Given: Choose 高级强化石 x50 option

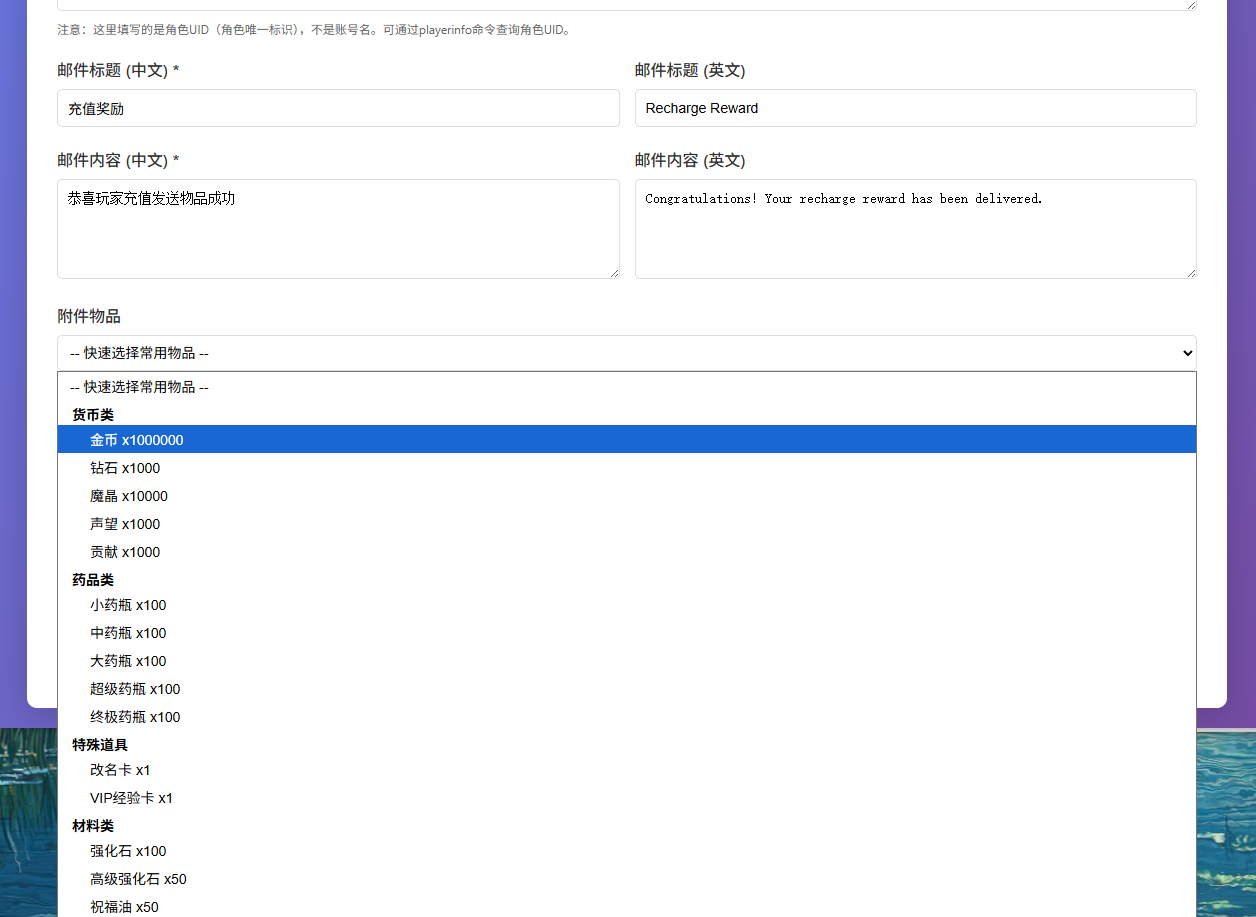Looking at the screenshot, I should [x=138, y=879].
